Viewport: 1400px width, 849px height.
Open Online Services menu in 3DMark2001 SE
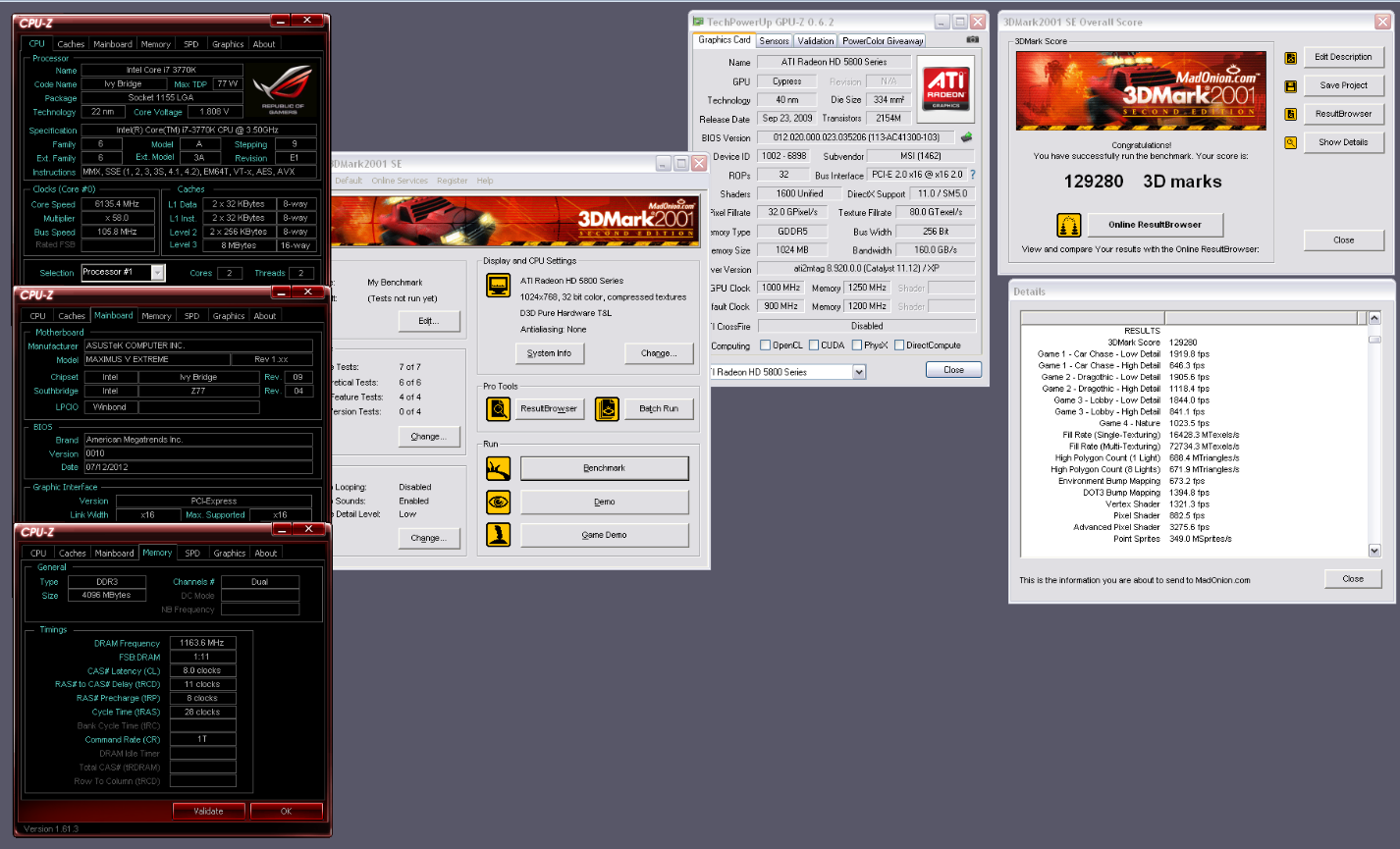[x=400, y=181]
